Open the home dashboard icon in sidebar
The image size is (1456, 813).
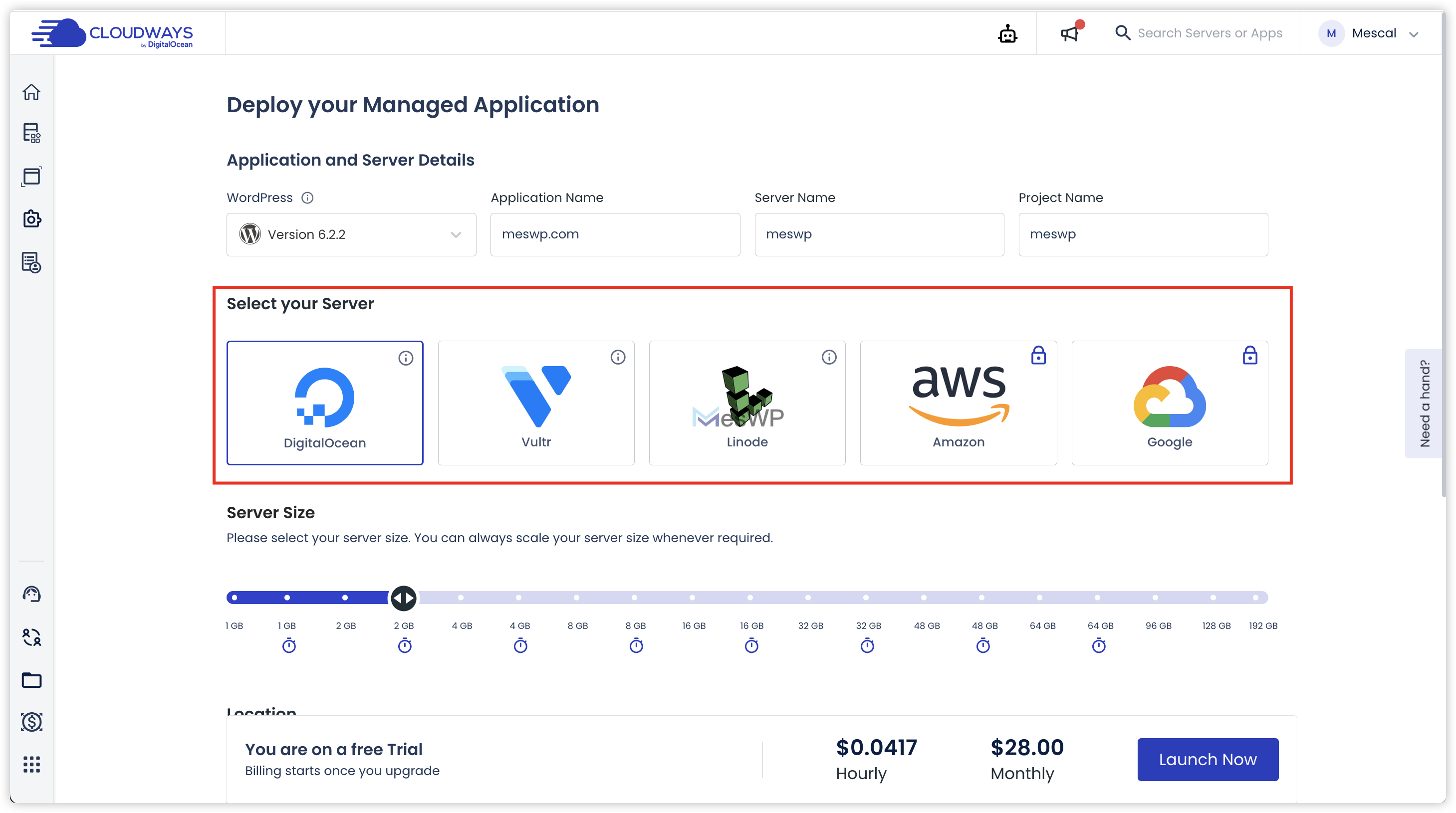pyautogui.click(x=31, y=92)
